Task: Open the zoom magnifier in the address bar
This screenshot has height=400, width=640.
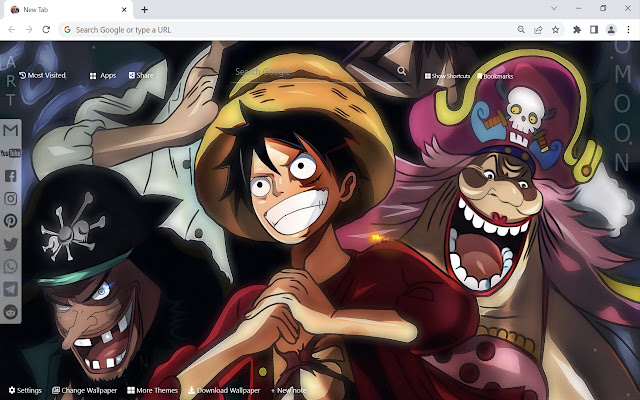Action: [521, 29]
